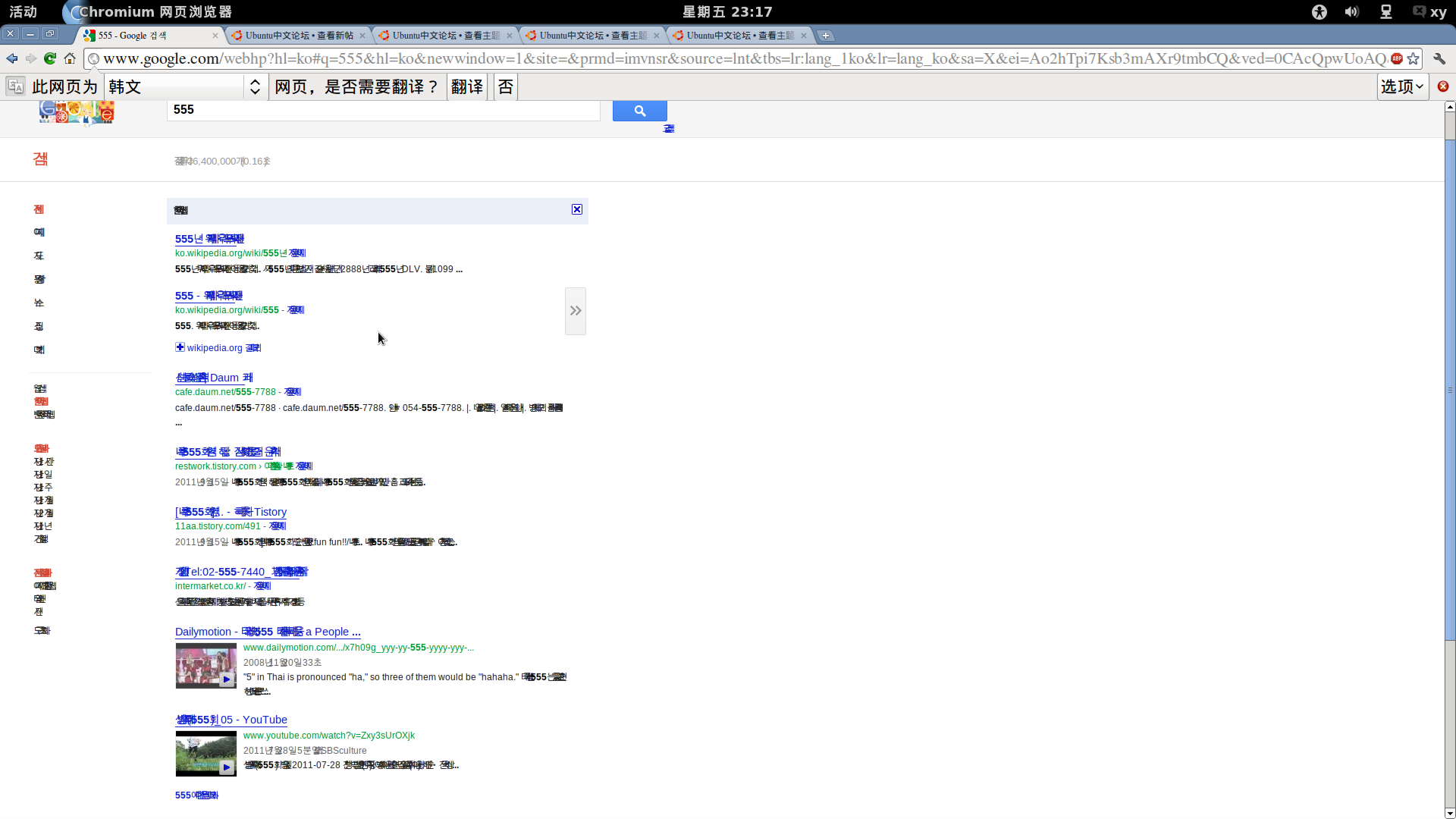Open the YouTube result title link

click(x=231, y=720)
